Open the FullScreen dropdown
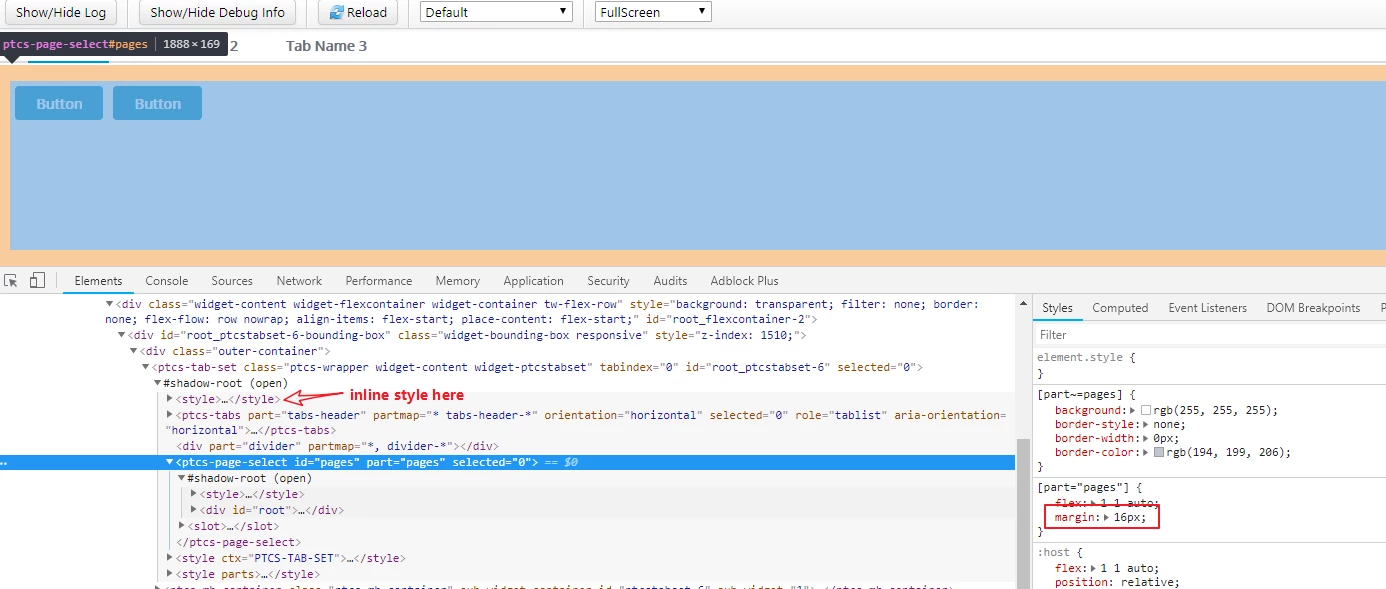 click(x=653, y=12)
